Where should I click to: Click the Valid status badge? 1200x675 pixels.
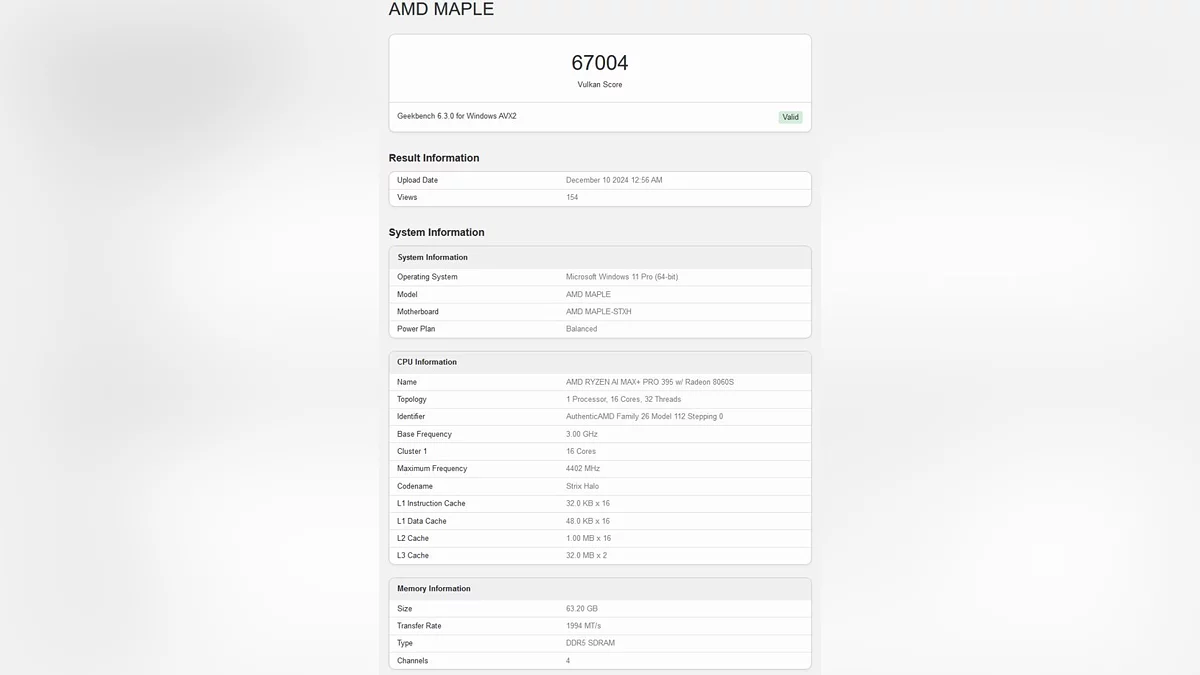[790, 117]
